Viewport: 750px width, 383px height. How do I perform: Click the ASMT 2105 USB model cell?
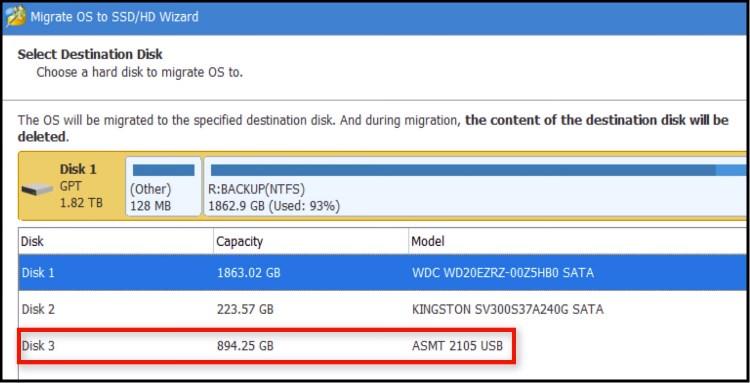coord(457,346)
